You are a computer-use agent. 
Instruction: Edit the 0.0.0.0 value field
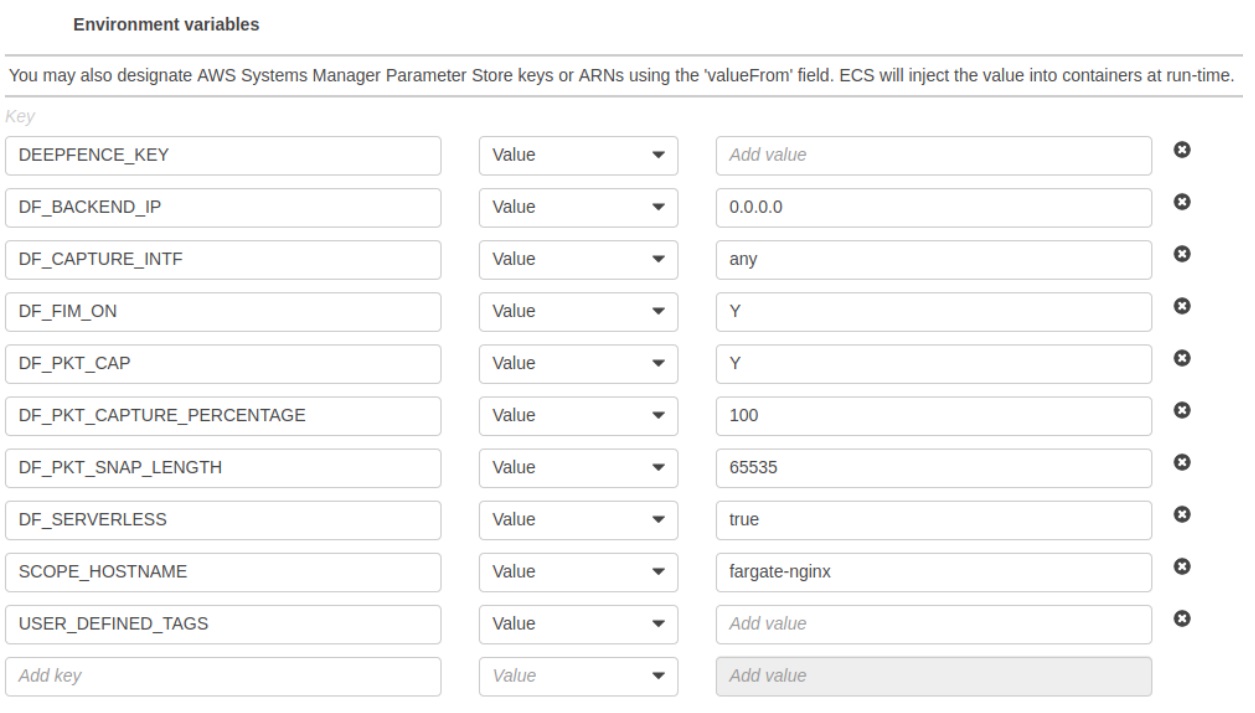coord(934,208)
